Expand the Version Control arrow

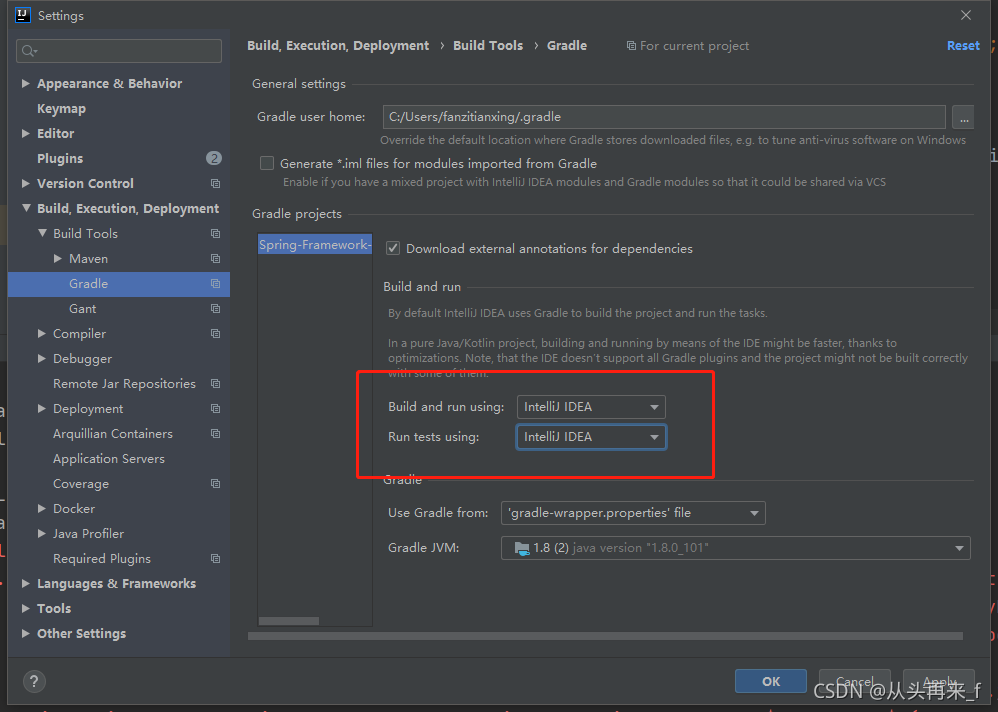click(x=25, y=183)
